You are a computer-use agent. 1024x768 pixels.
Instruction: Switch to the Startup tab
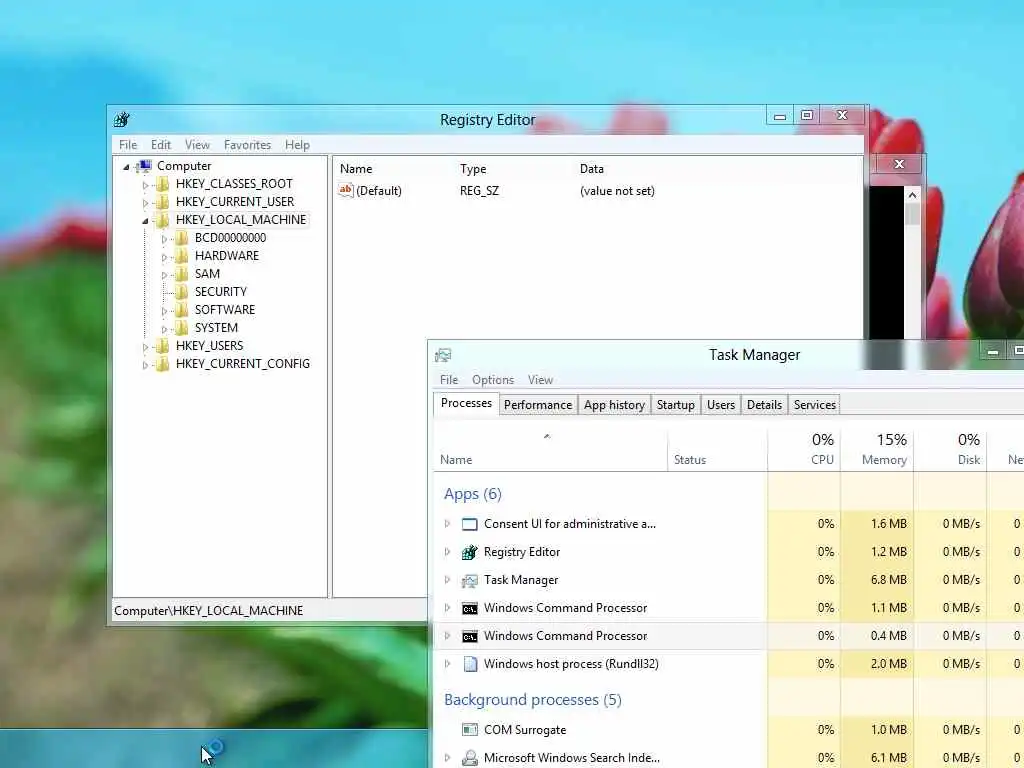pyautogui.click(x=676, y=405)
